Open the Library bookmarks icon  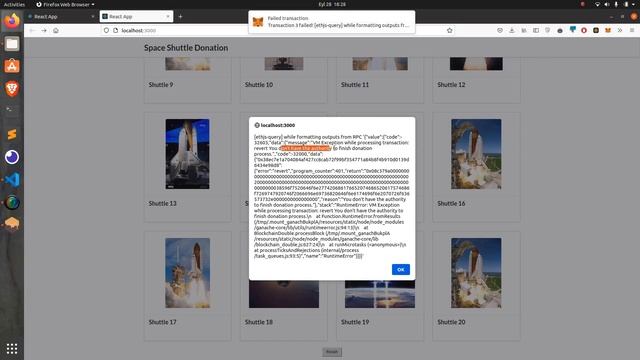coord(524,31)
